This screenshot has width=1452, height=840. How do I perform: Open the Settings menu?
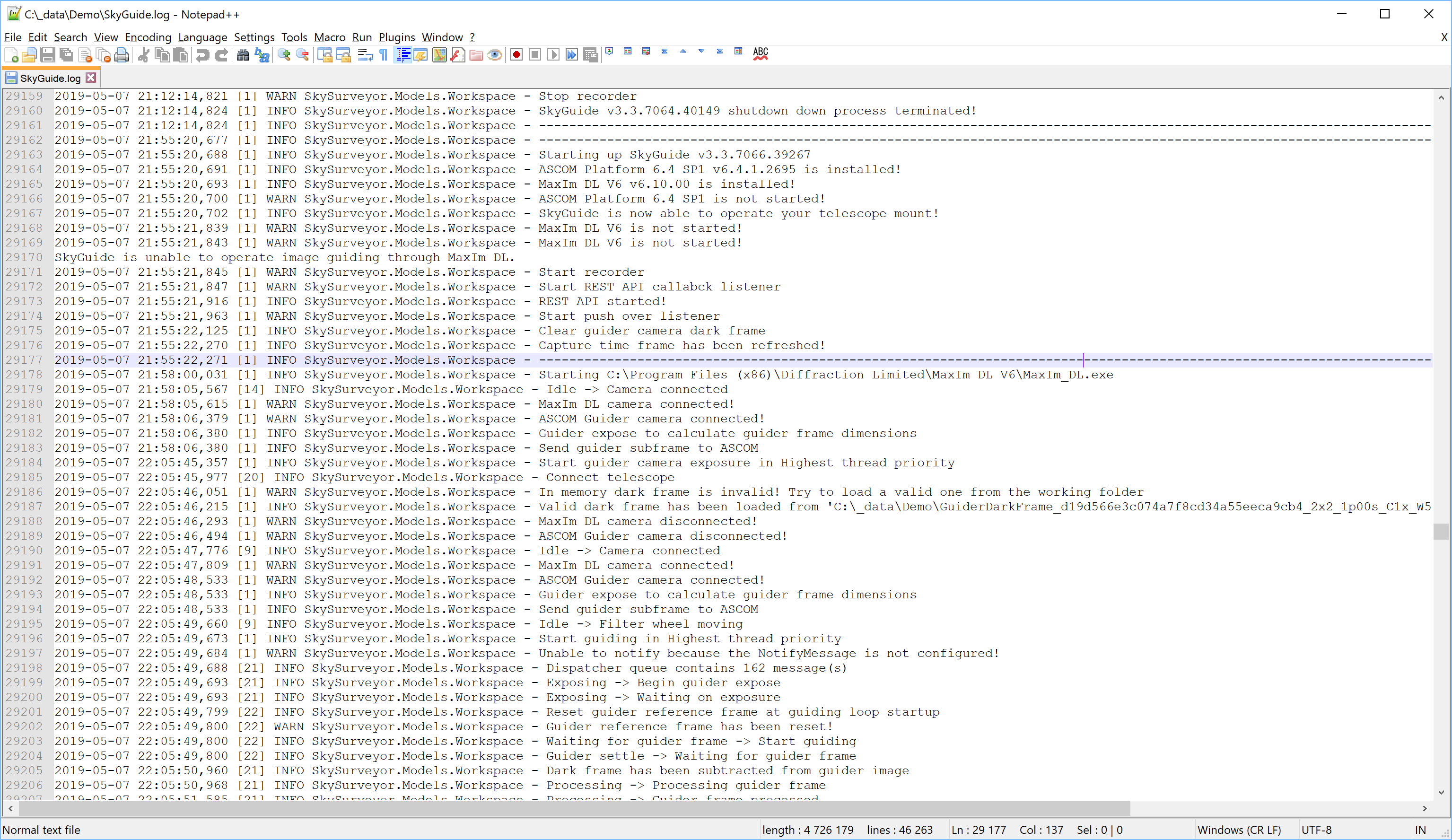click(254, 37)
